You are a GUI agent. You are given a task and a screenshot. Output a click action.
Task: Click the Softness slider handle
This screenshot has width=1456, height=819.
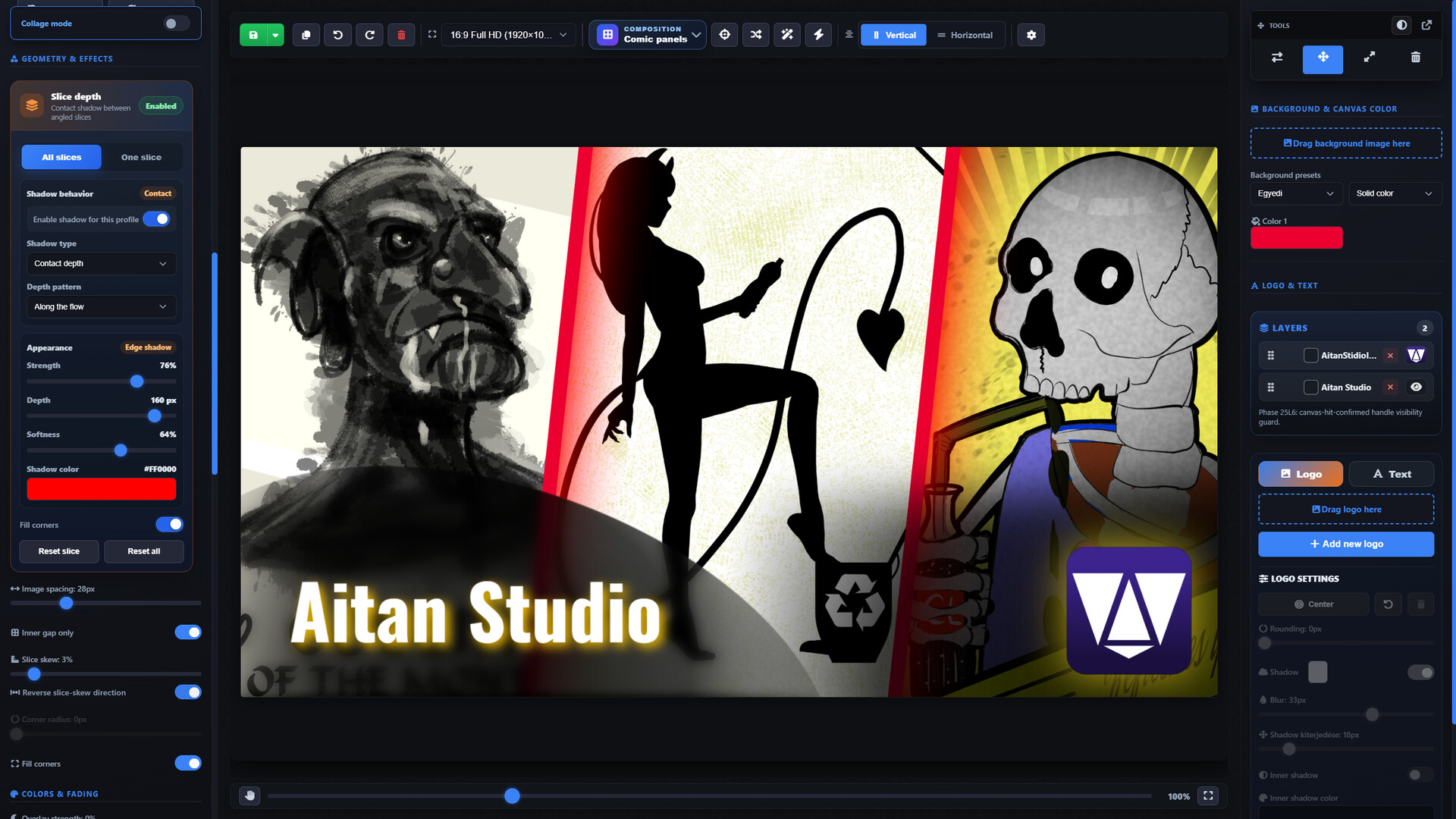coord(121,450)
